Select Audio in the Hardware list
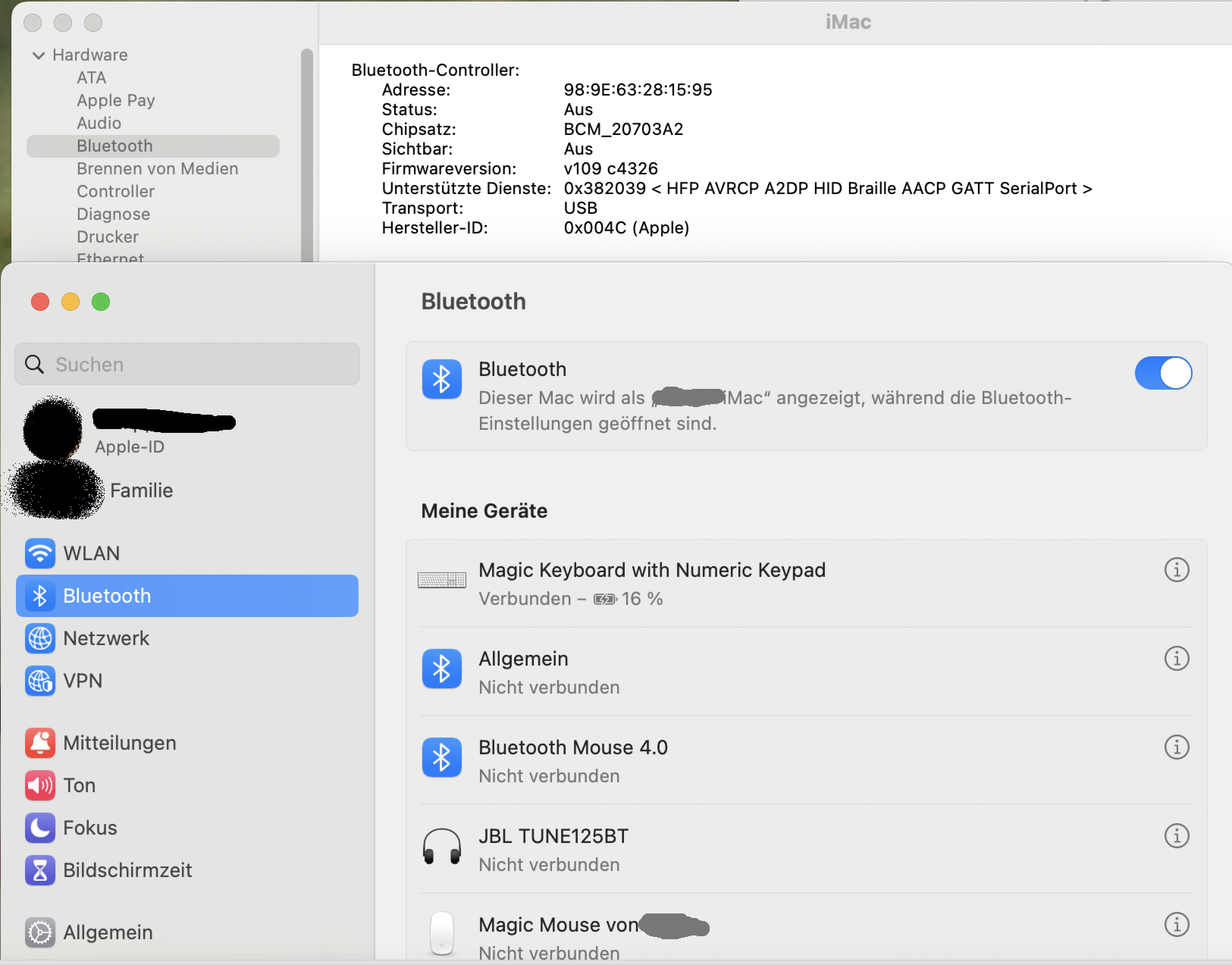Viewport: 1232px width, 965px height. click(x=99, y=123)
